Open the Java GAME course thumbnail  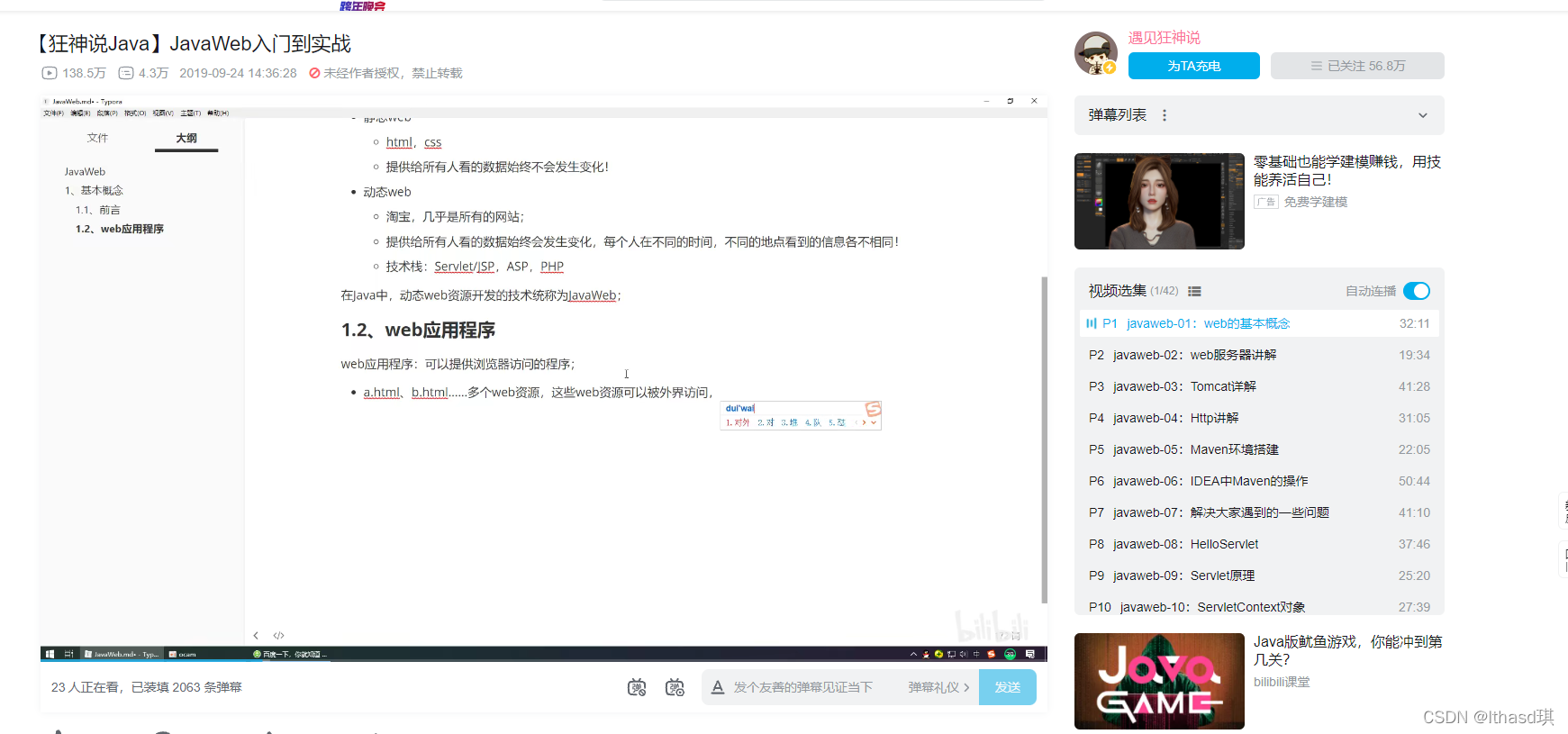(x=1159, y=681)
